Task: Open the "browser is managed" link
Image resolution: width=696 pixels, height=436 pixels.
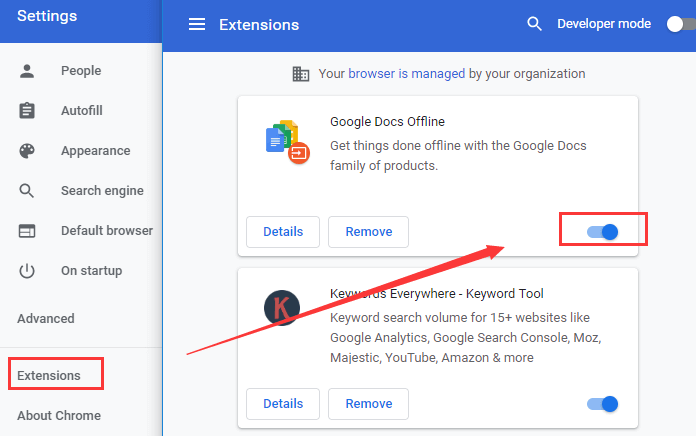Action: tap(407, 74)
